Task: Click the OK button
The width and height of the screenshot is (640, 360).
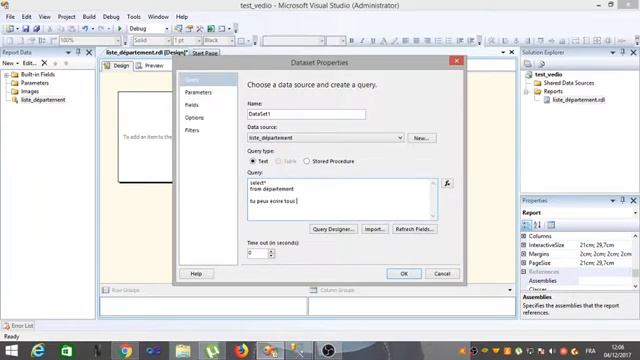Action: [404, 274]
